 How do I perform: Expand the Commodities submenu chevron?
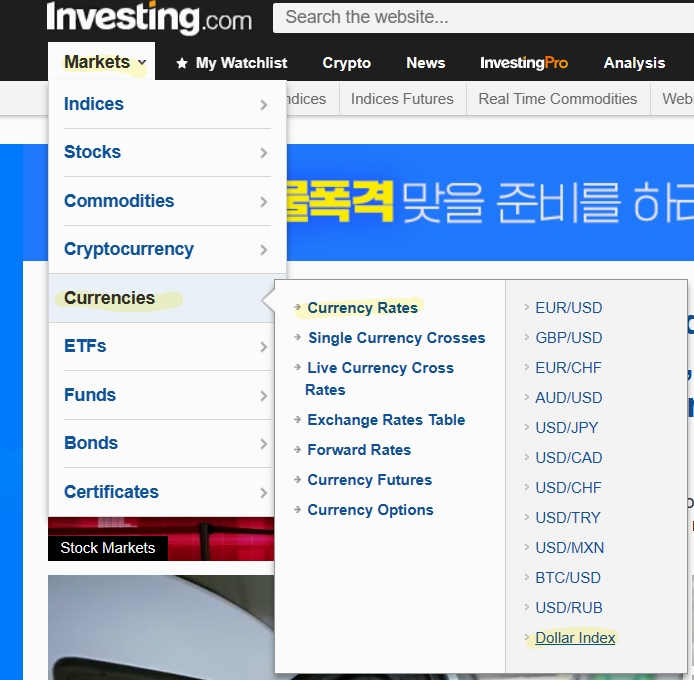coord(264,201)
